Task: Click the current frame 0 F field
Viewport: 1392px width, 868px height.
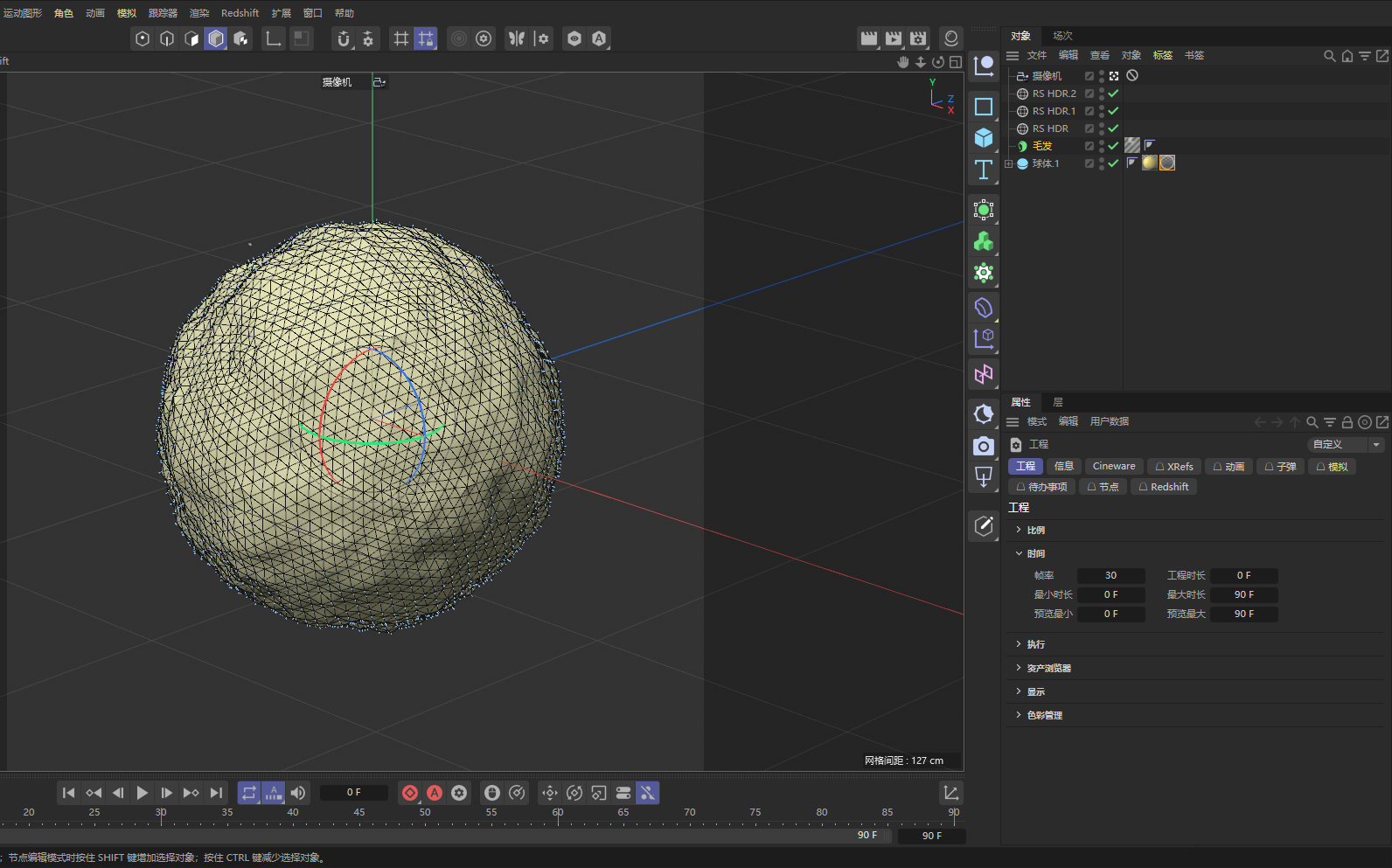Action: [x=353, y=793]
